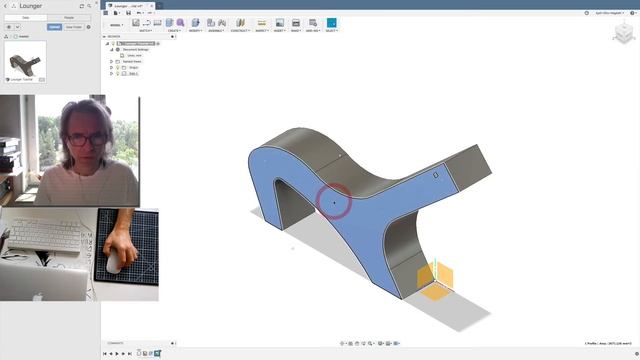This screenshot has height=360, width=640.
Task: Click the Extrude icon in Create
Action: (169, 23)
